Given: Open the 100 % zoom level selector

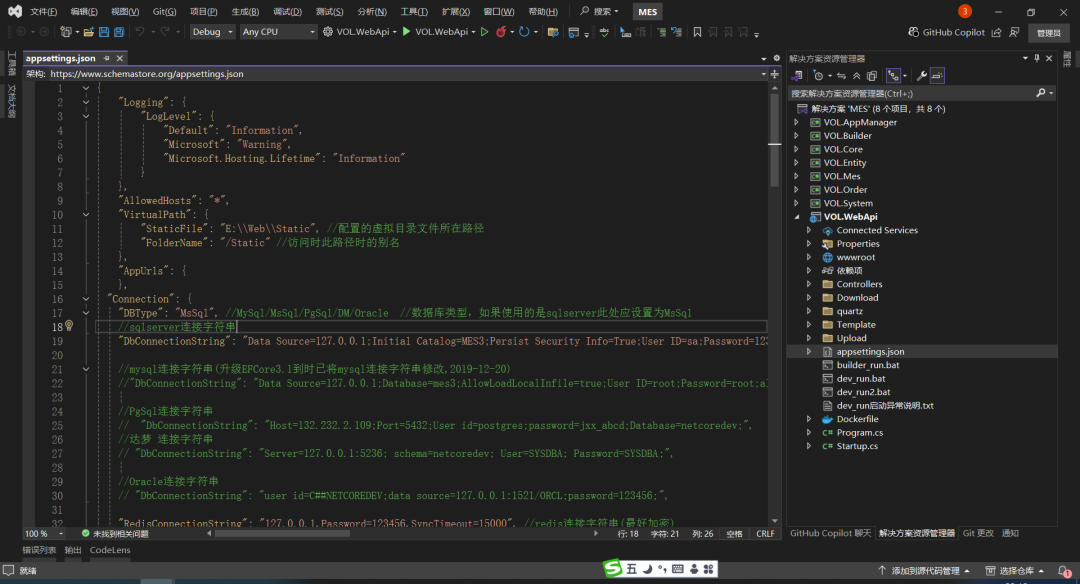Looking at the screenshot, I should point(43,534).
